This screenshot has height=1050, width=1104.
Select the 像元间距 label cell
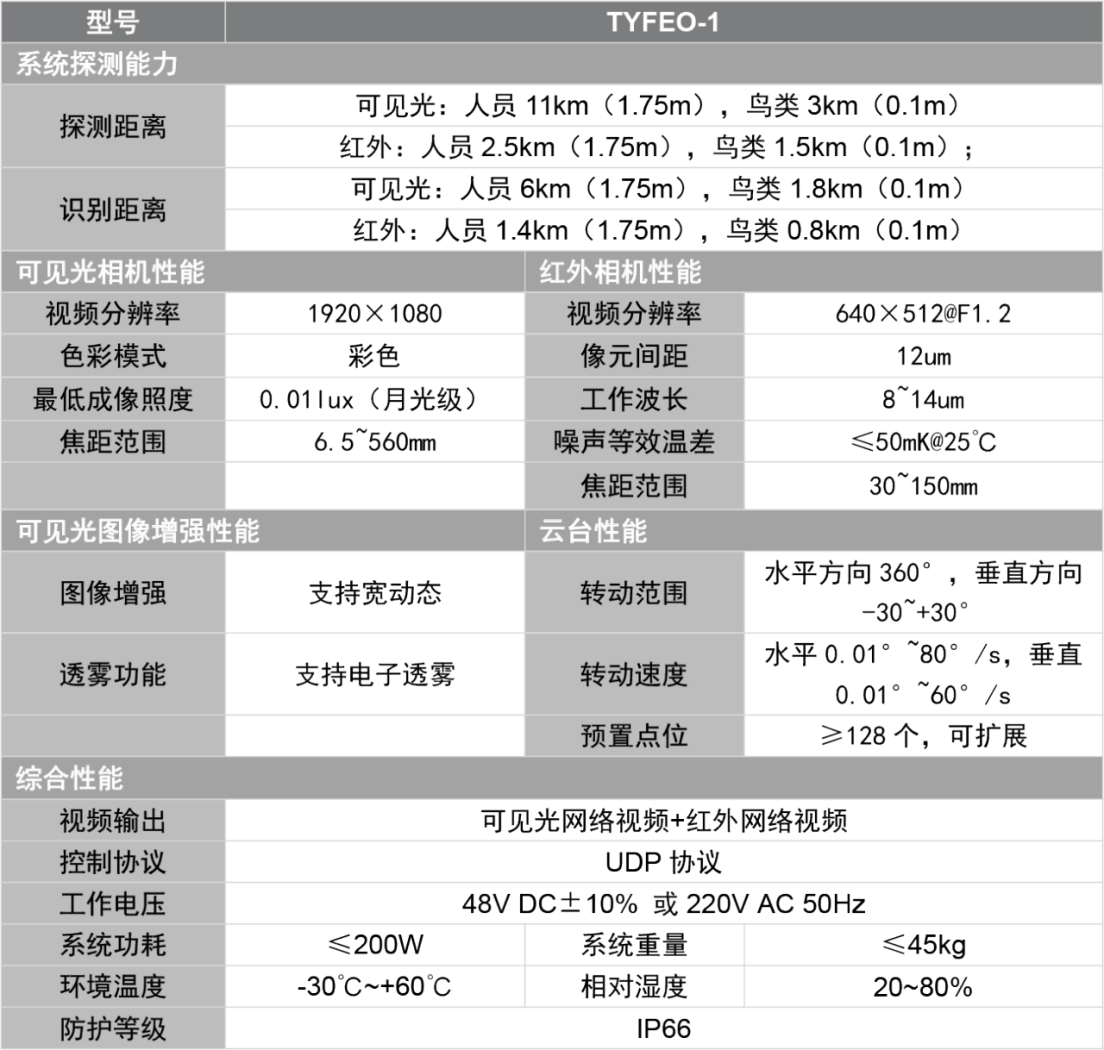pyautogui.click(x=634, y=356)
